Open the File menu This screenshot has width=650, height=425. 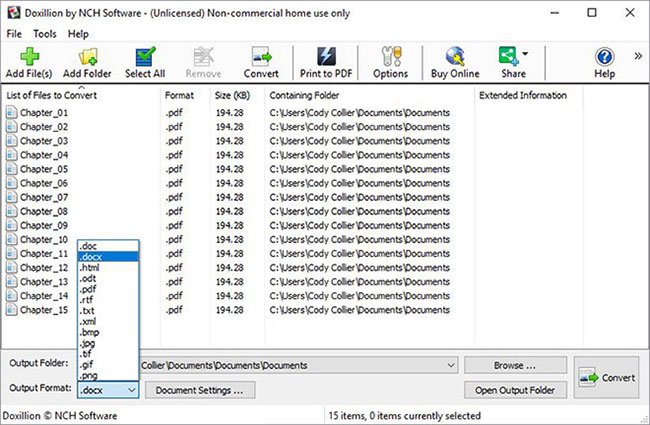click(x=14, y=34)
